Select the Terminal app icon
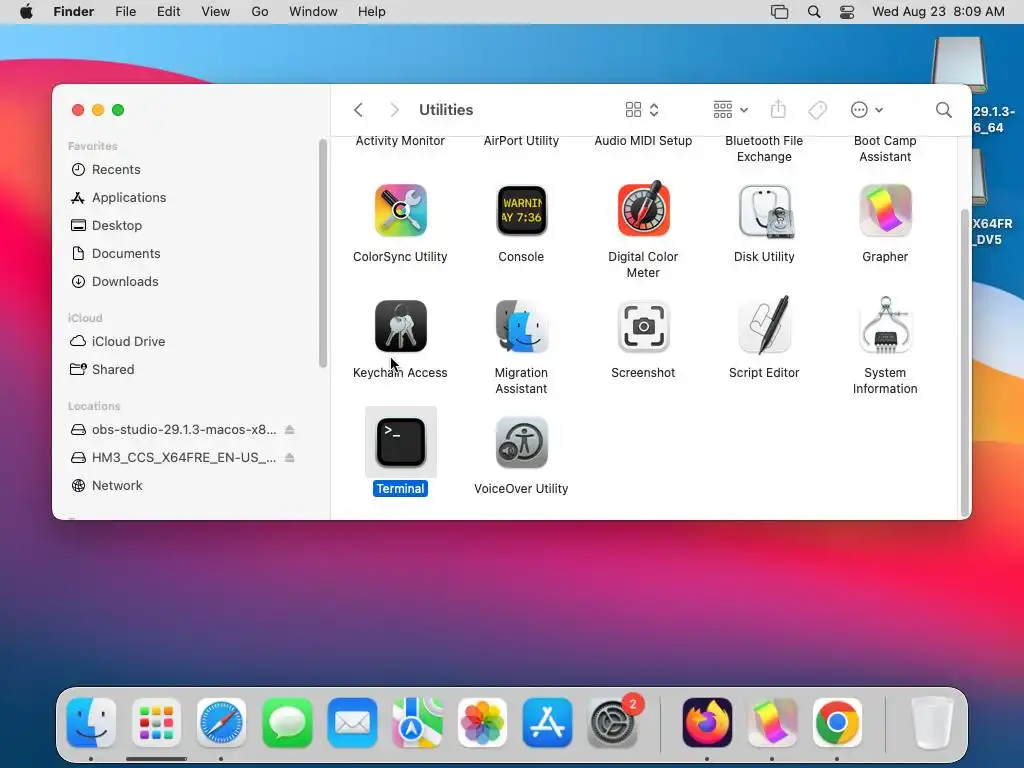This screenshot has width=1024, height=768. [x=400, y=442]
